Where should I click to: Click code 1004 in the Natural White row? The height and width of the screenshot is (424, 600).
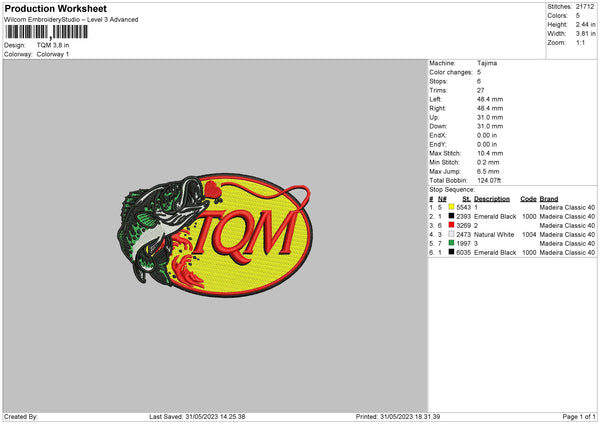pyautogui.click(x=529, y=235)
